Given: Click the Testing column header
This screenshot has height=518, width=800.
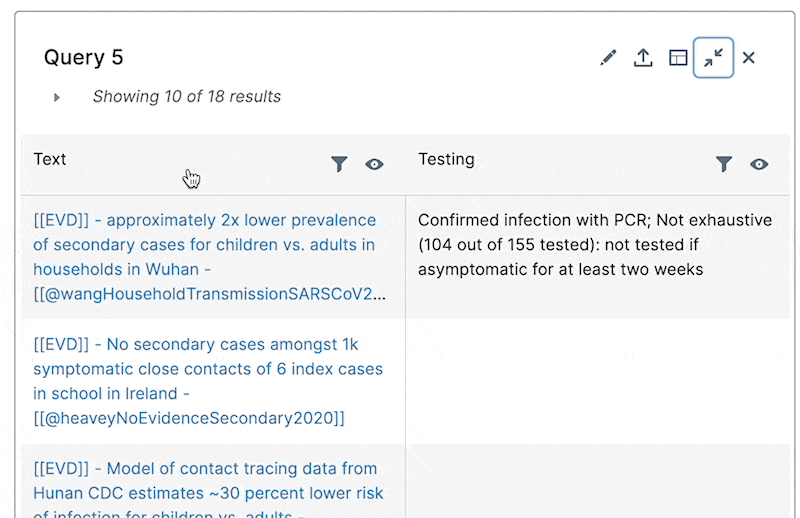Looking at the screenshot, I should [x=446, y=159].
